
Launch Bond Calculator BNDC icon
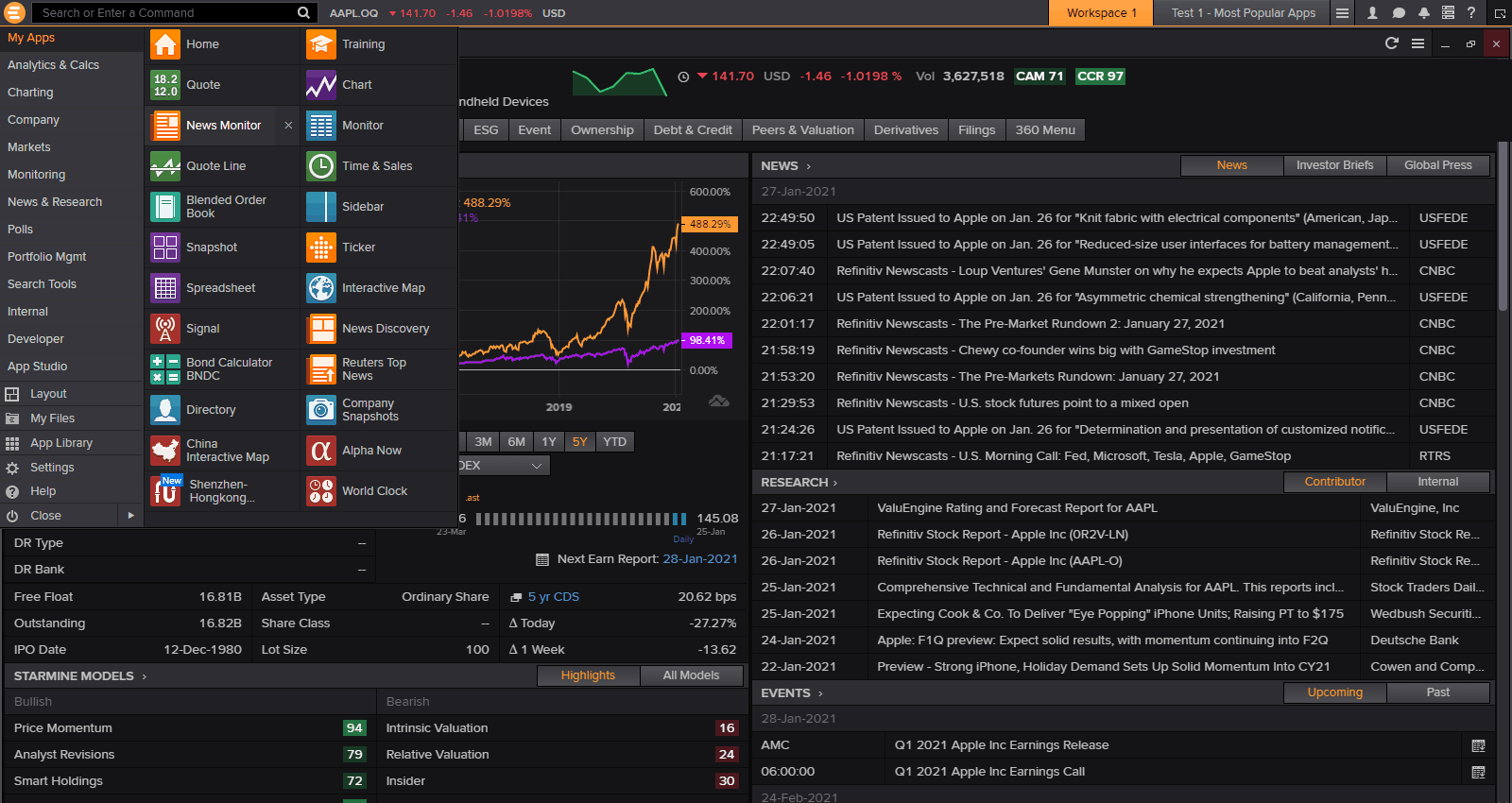pos(165,369)
